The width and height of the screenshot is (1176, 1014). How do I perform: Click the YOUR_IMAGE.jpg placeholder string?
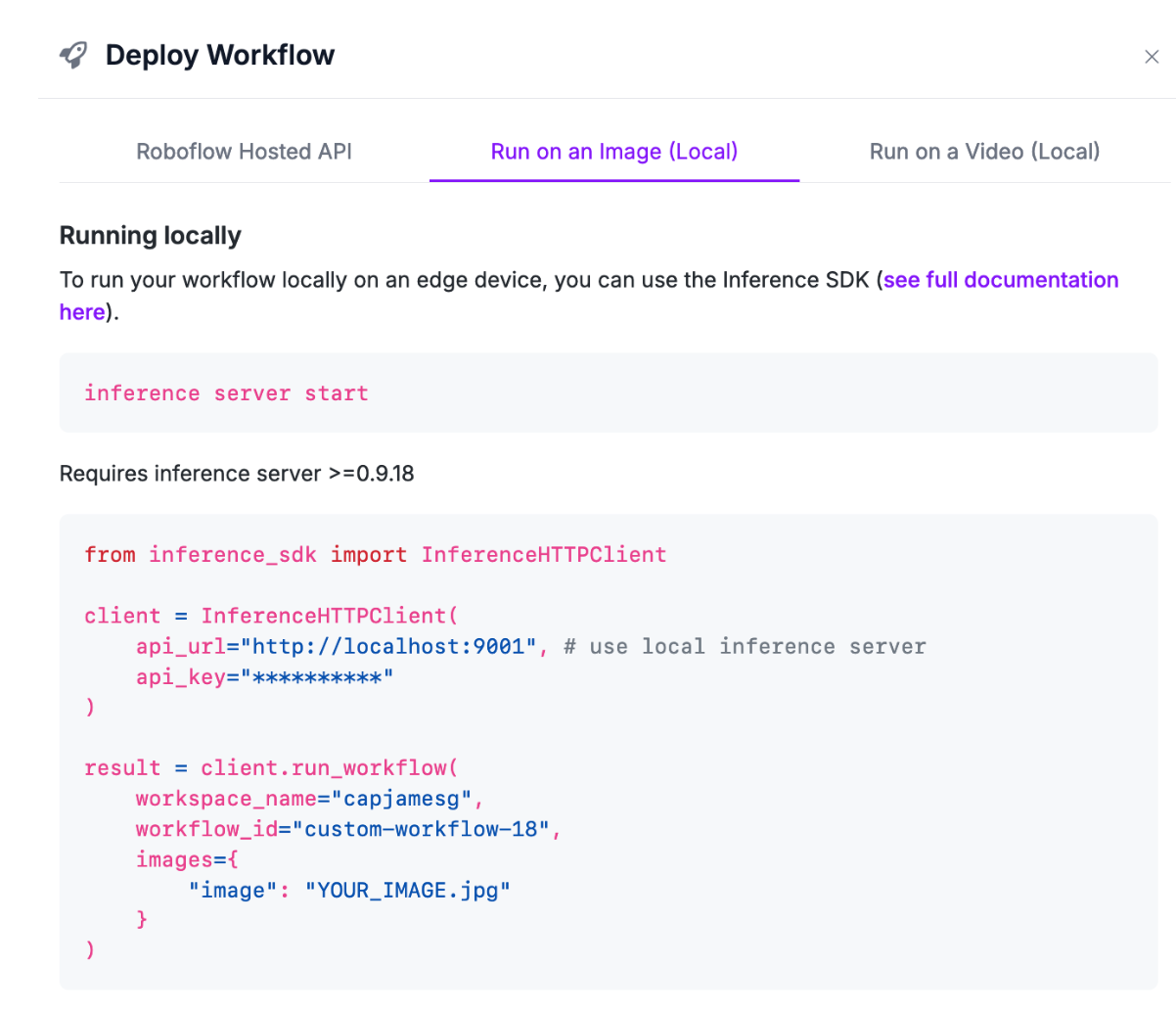[408, 891]
